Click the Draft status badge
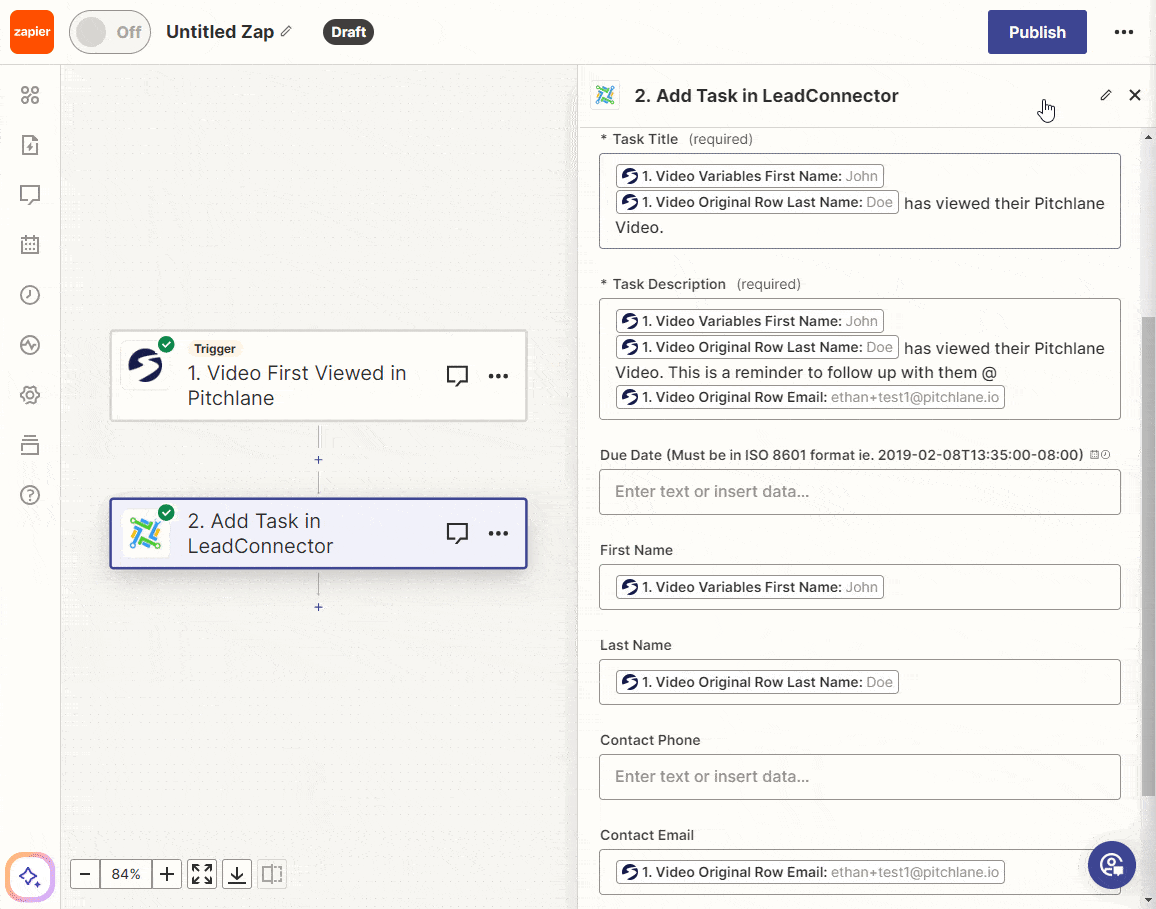The width and height of the screenshot is (1156, 909). (x=348, y=32)
